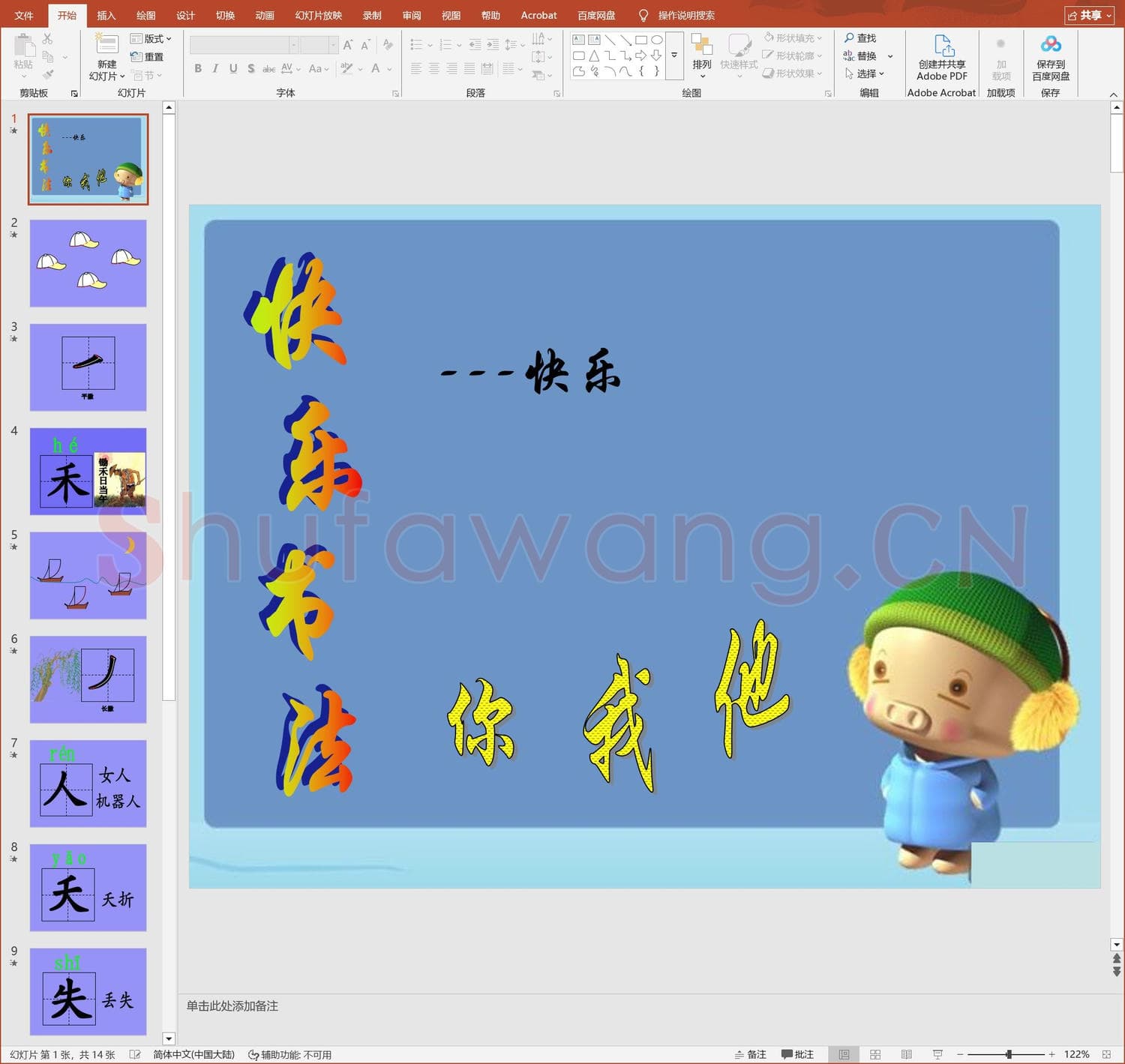Click Next Slide arrow on slide scrollbar
This screenshot has width=1125, height=1064.
pos(1117,972)
